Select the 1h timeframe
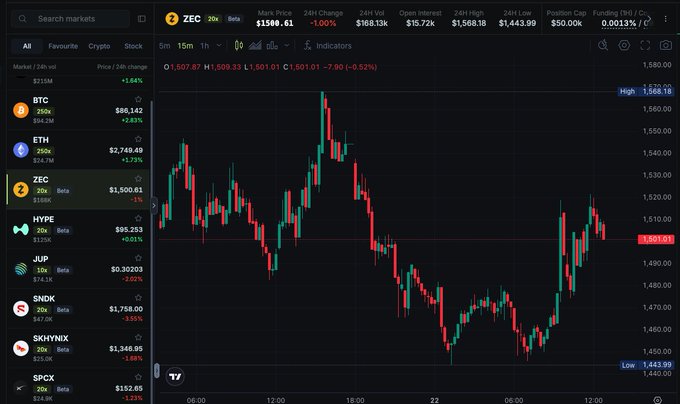The height and width of the screenshot is (404, 680). point(204,46)
